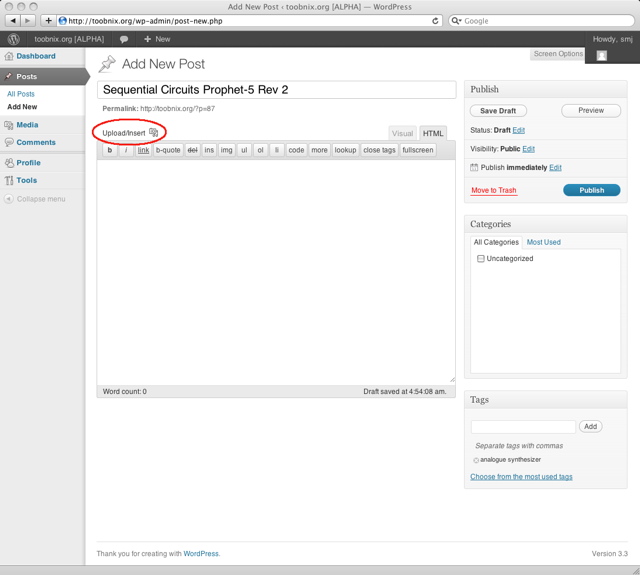This screenshot has width=640, height=575.
Task: Click the browser forward arrow
Action: pyautogui.click(x=28, y=20)
